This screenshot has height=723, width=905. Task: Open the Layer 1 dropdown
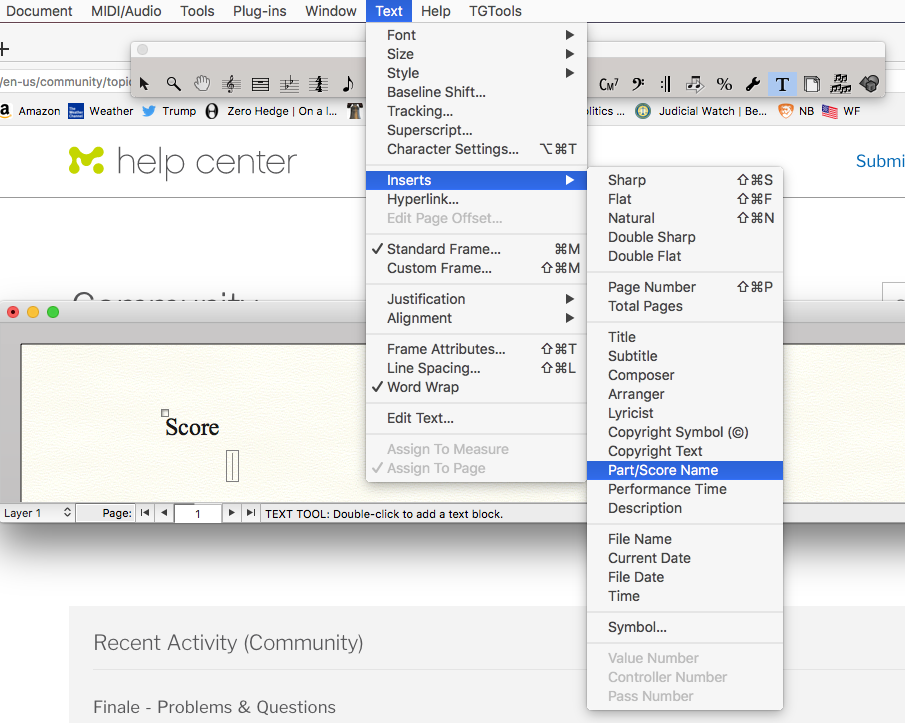(x=38, y=513)
